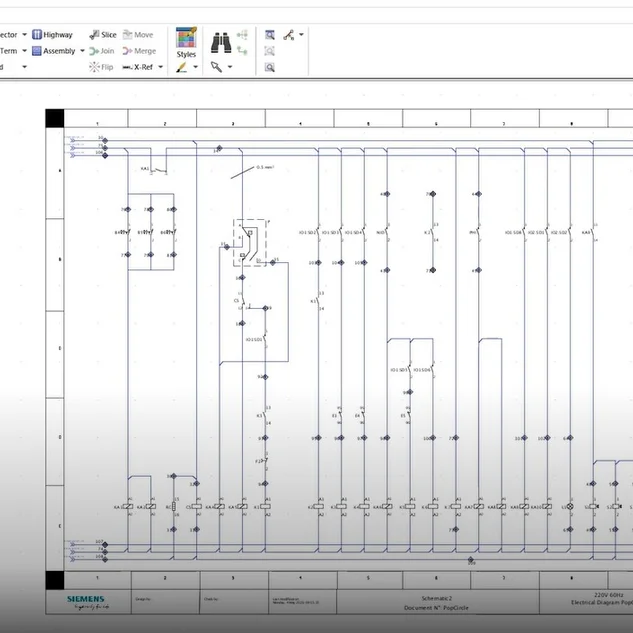Expand the Term dropdown arrow
Screen dimensions: 633x633
(x=25, y=51)
